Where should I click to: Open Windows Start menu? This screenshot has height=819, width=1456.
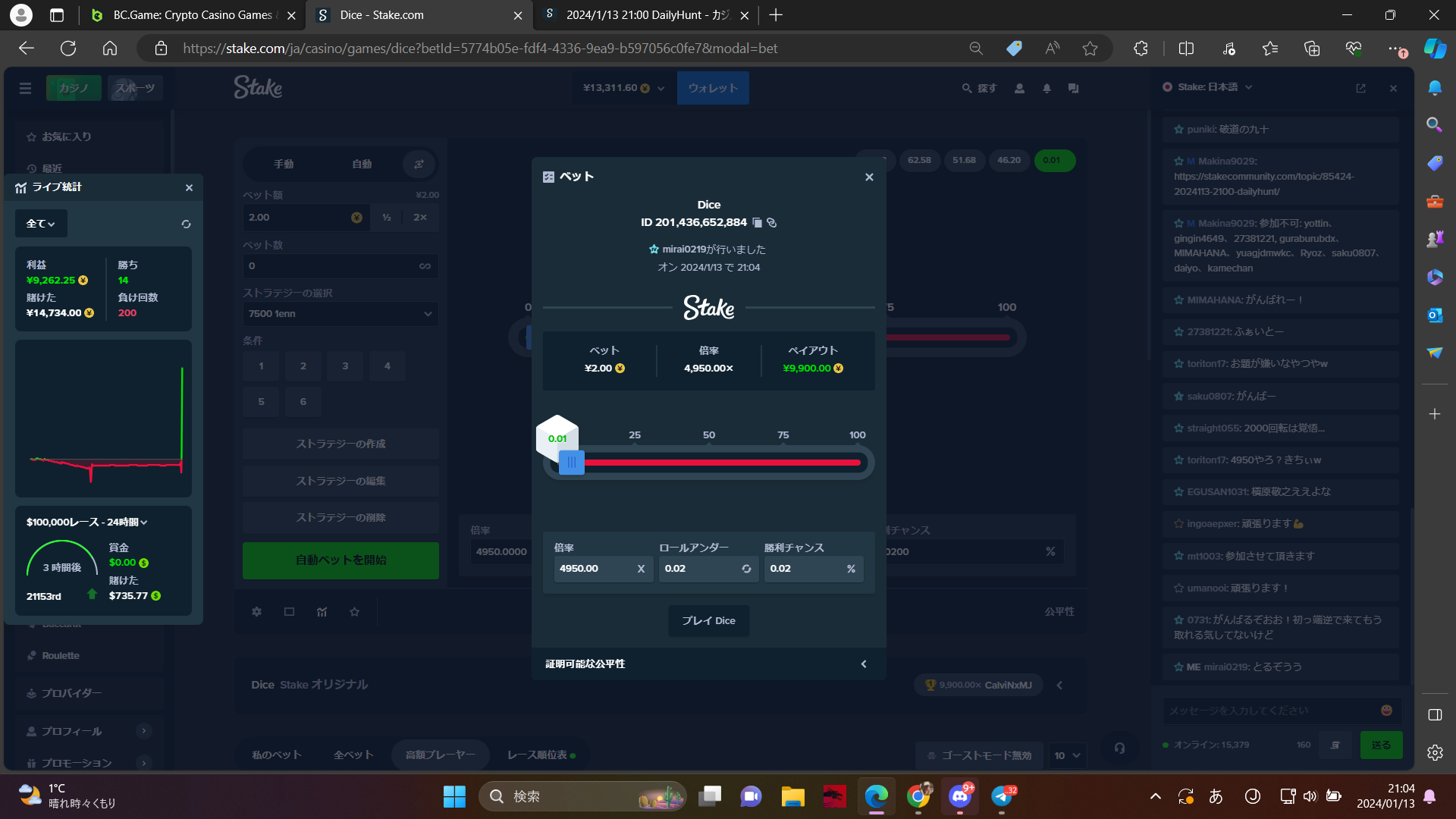pos(454,796)
